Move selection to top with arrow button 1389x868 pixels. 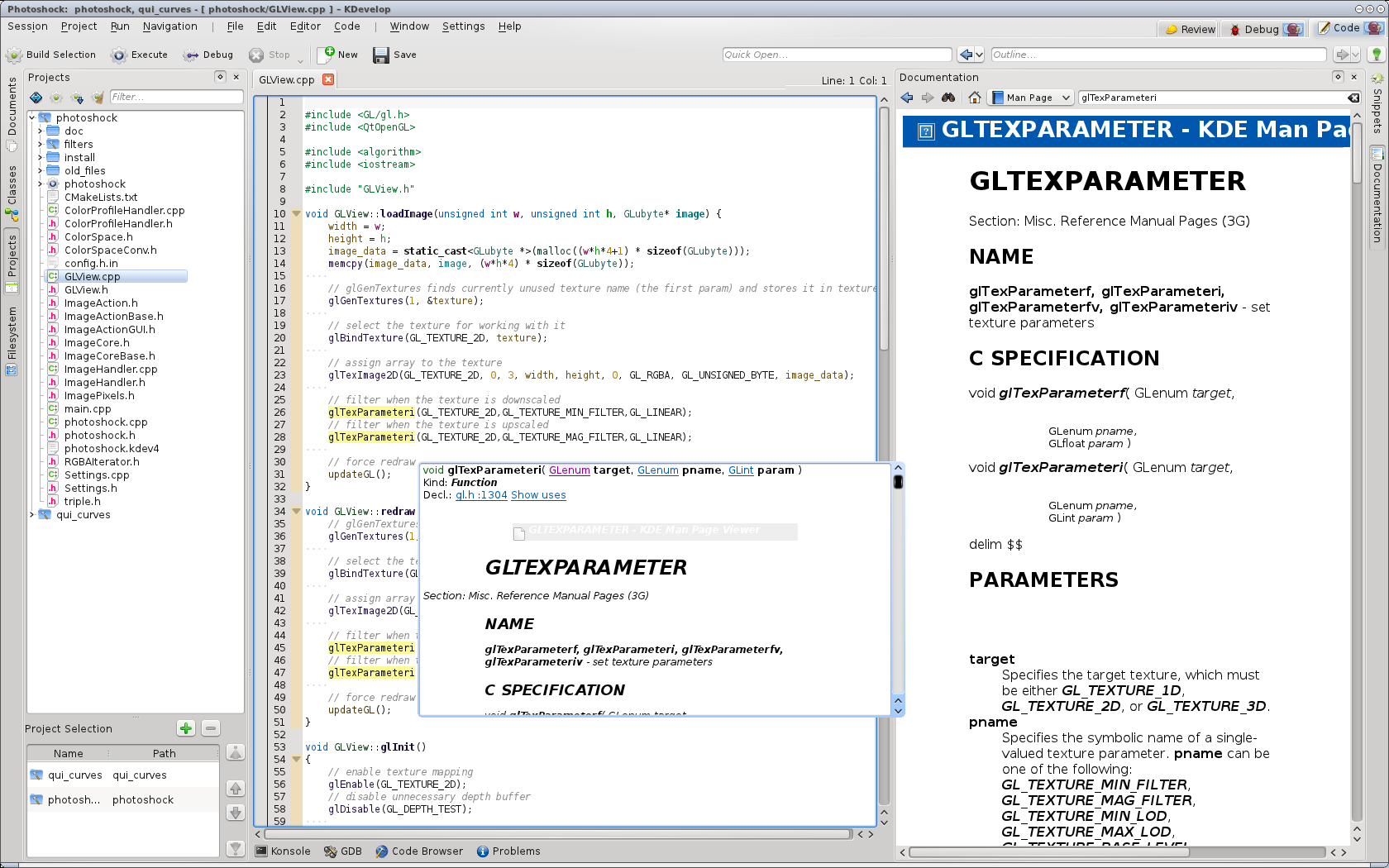236,752
